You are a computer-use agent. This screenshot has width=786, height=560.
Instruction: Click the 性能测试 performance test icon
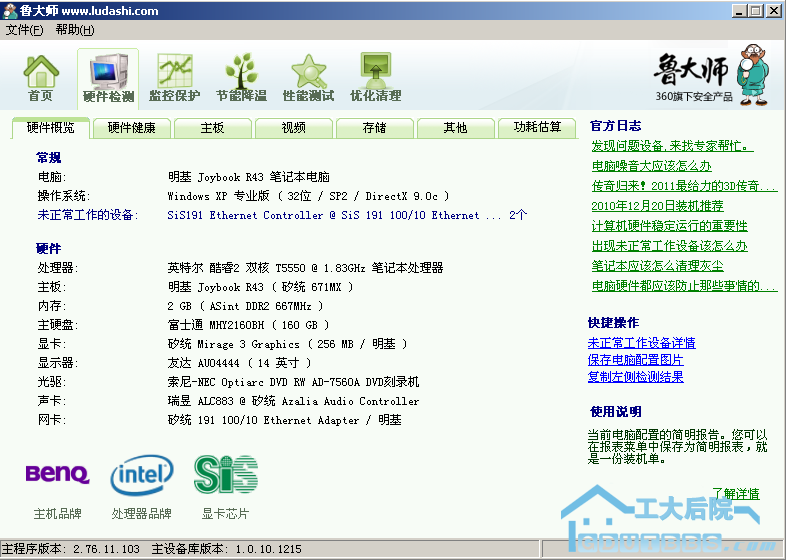308,78
